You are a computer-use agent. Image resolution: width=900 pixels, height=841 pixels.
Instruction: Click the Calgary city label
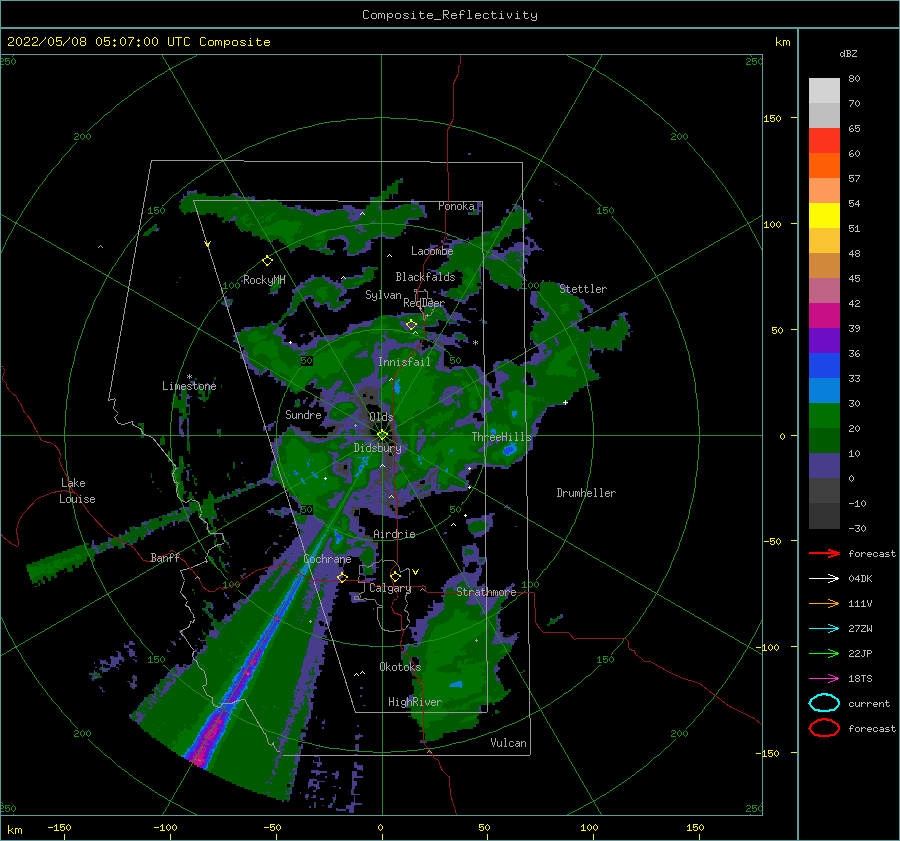click(x=390, y=588)
